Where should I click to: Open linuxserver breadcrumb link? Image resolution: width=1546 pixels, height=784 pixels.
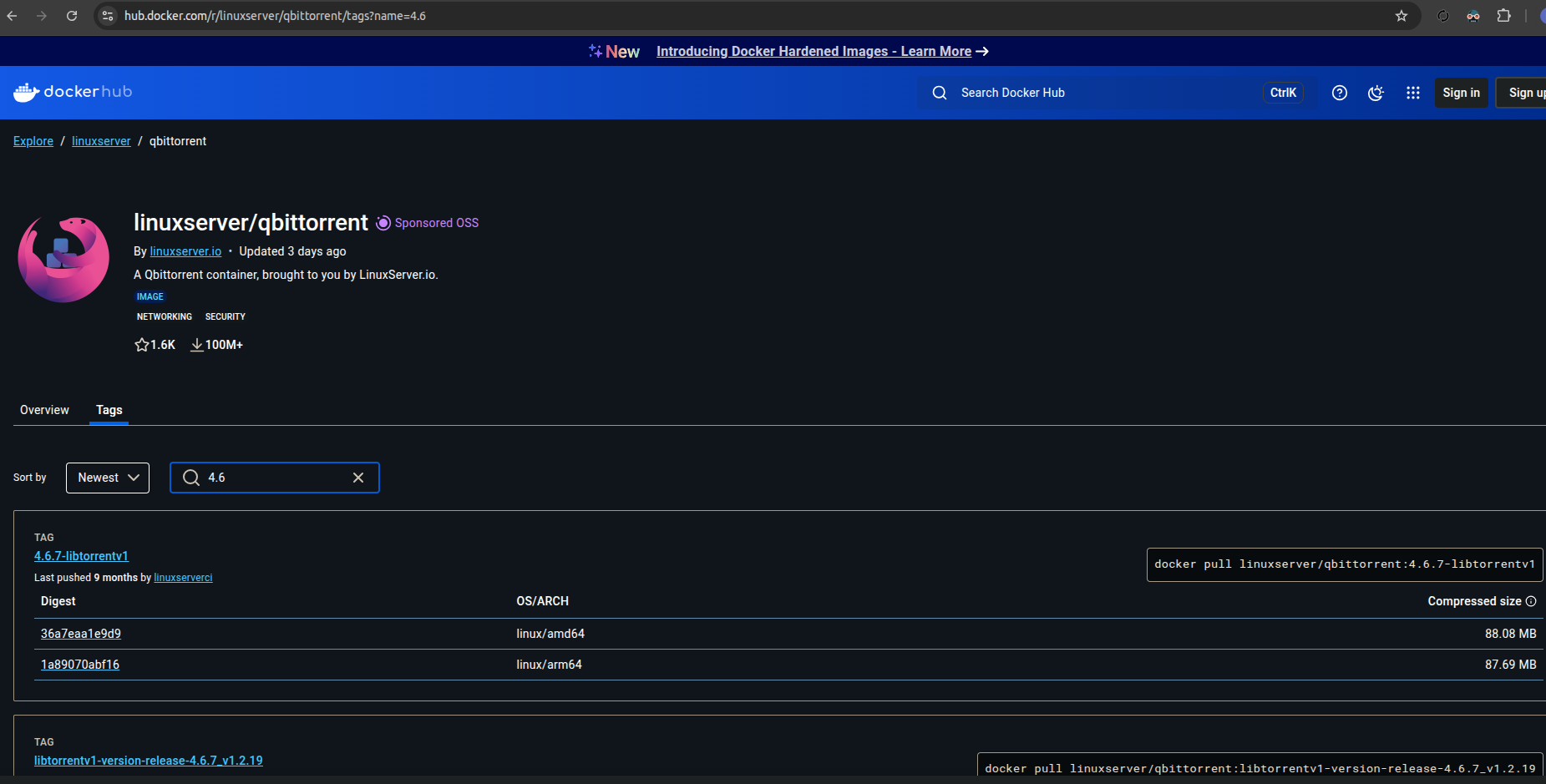[x=101, y=141]
